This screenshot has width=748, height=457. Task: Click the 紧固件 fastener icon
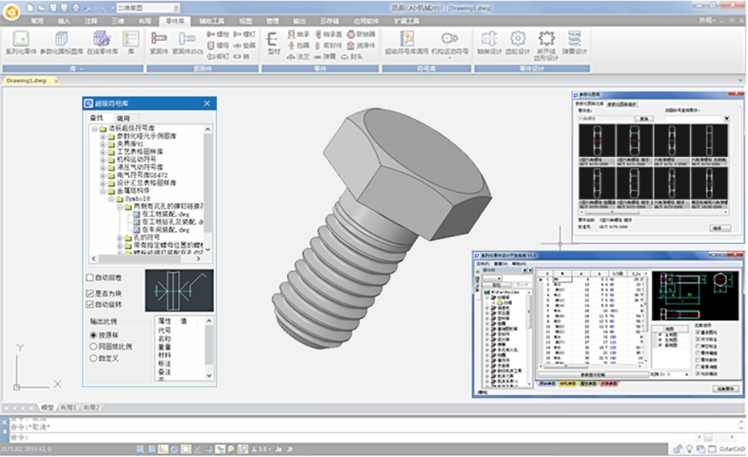(158, 39)
